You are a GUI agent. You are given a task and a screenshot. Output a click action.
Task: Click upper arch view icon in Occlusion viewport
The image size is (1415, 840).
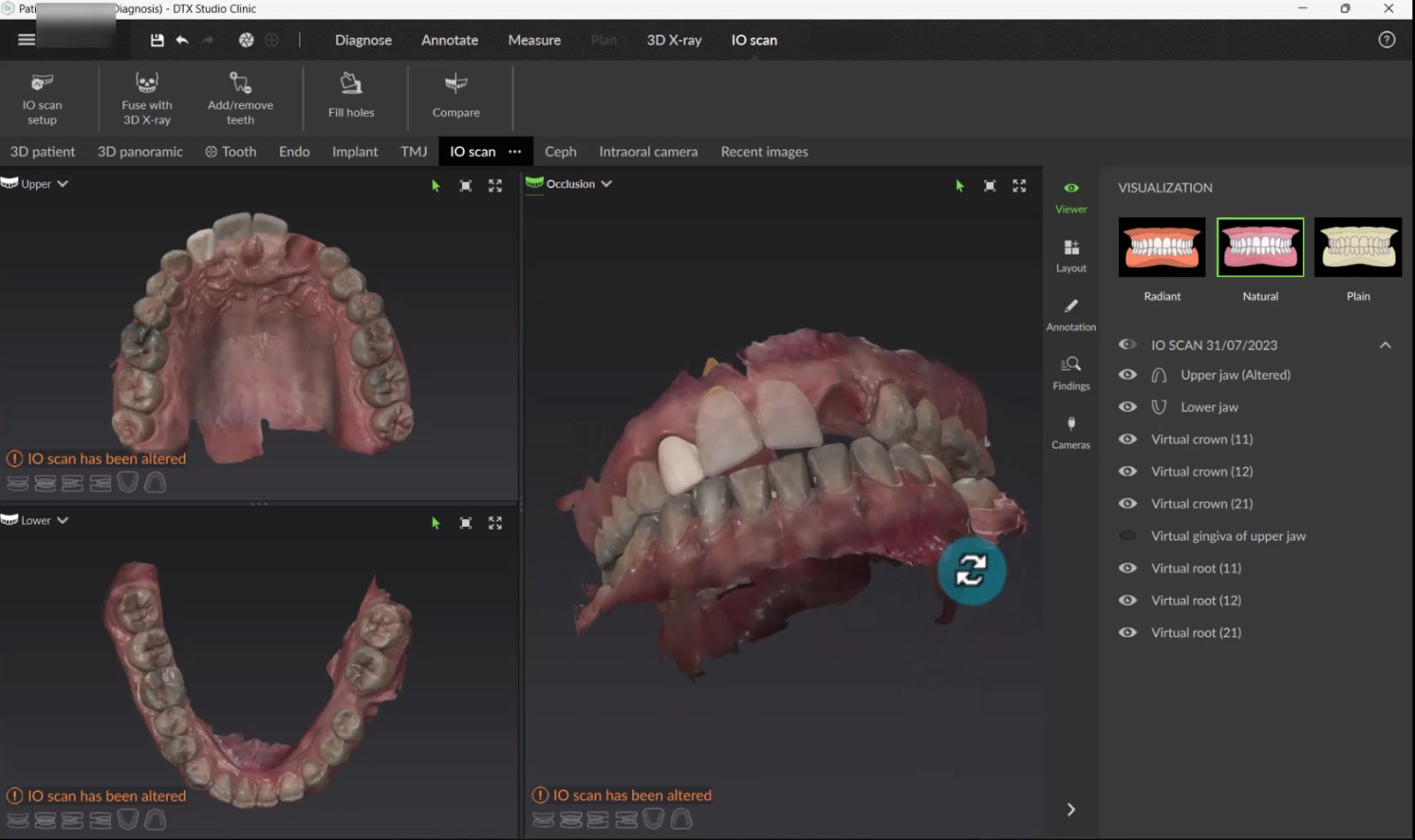click(x=681, y=819)
